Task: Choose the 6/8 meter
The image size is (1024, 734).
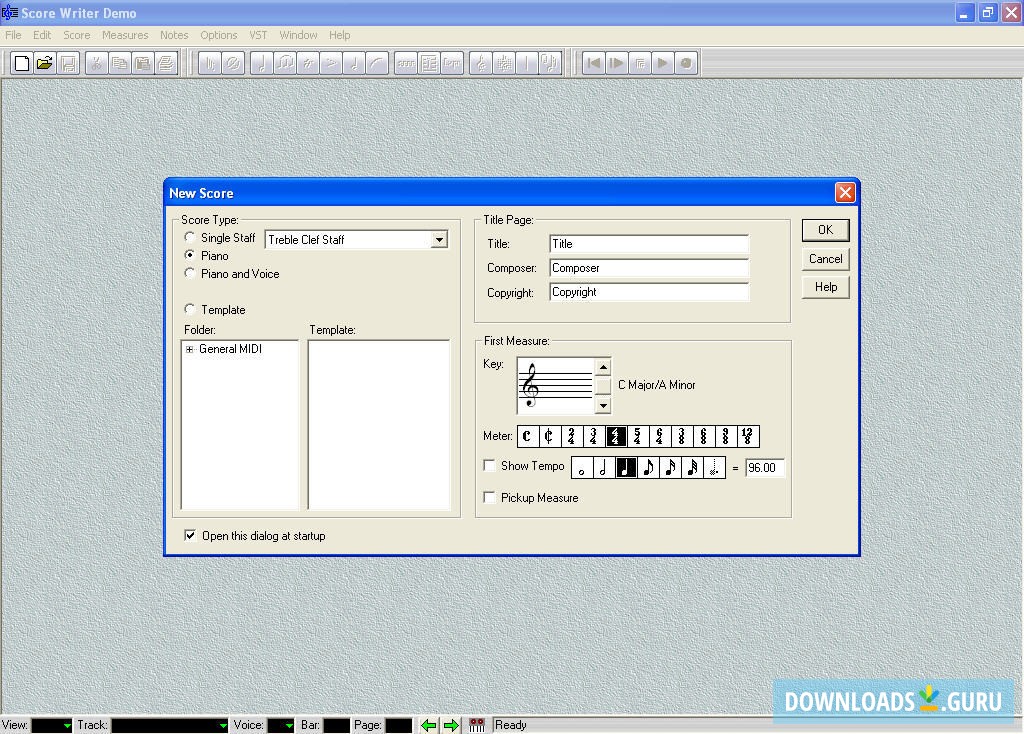Action: (703, 436)
